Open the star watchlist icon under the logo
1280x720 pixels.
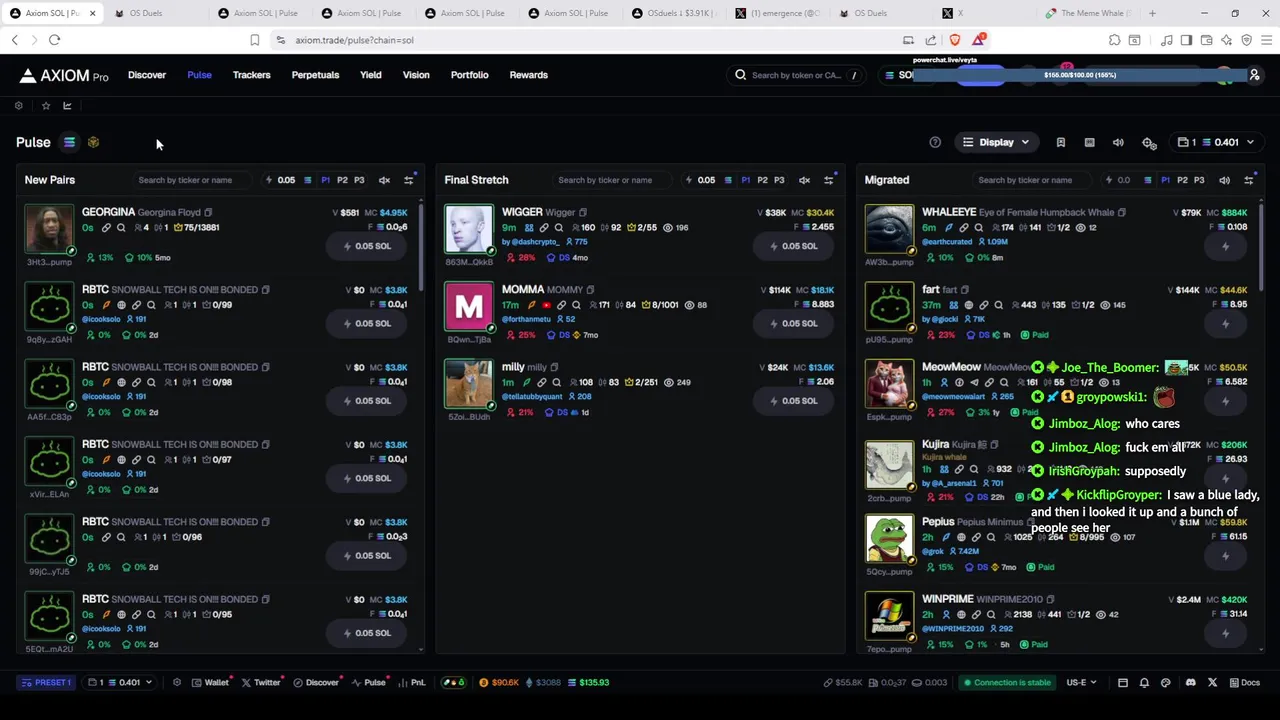[45, 106]
